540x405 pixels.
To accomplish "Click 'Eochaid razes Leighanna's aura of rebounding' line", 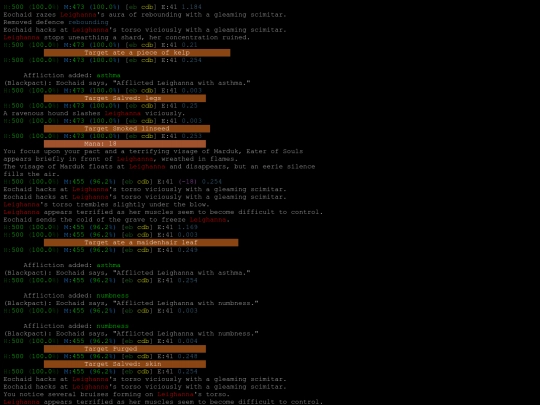I will pyautogui.click(x=145, y=15).
